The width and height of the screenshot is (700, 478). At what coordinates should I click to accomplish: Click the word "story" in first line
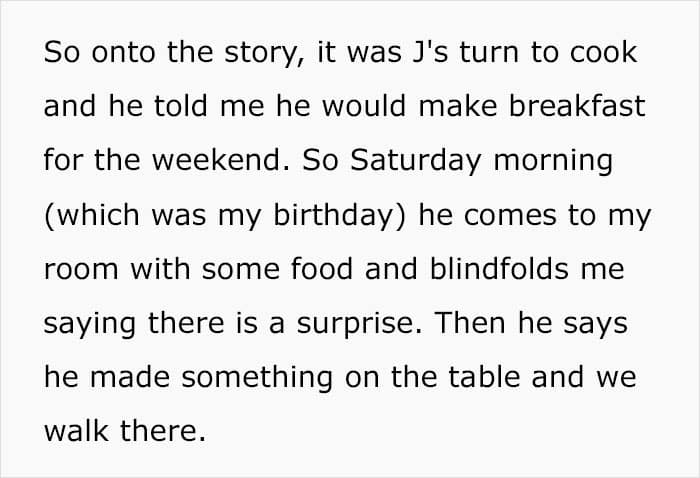264,54
